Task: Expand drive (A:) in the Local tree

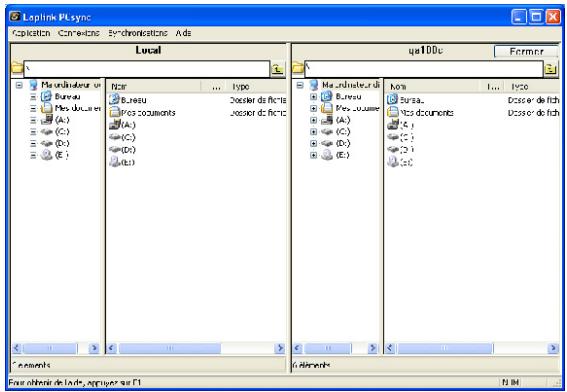Action: tap(33, 120)
